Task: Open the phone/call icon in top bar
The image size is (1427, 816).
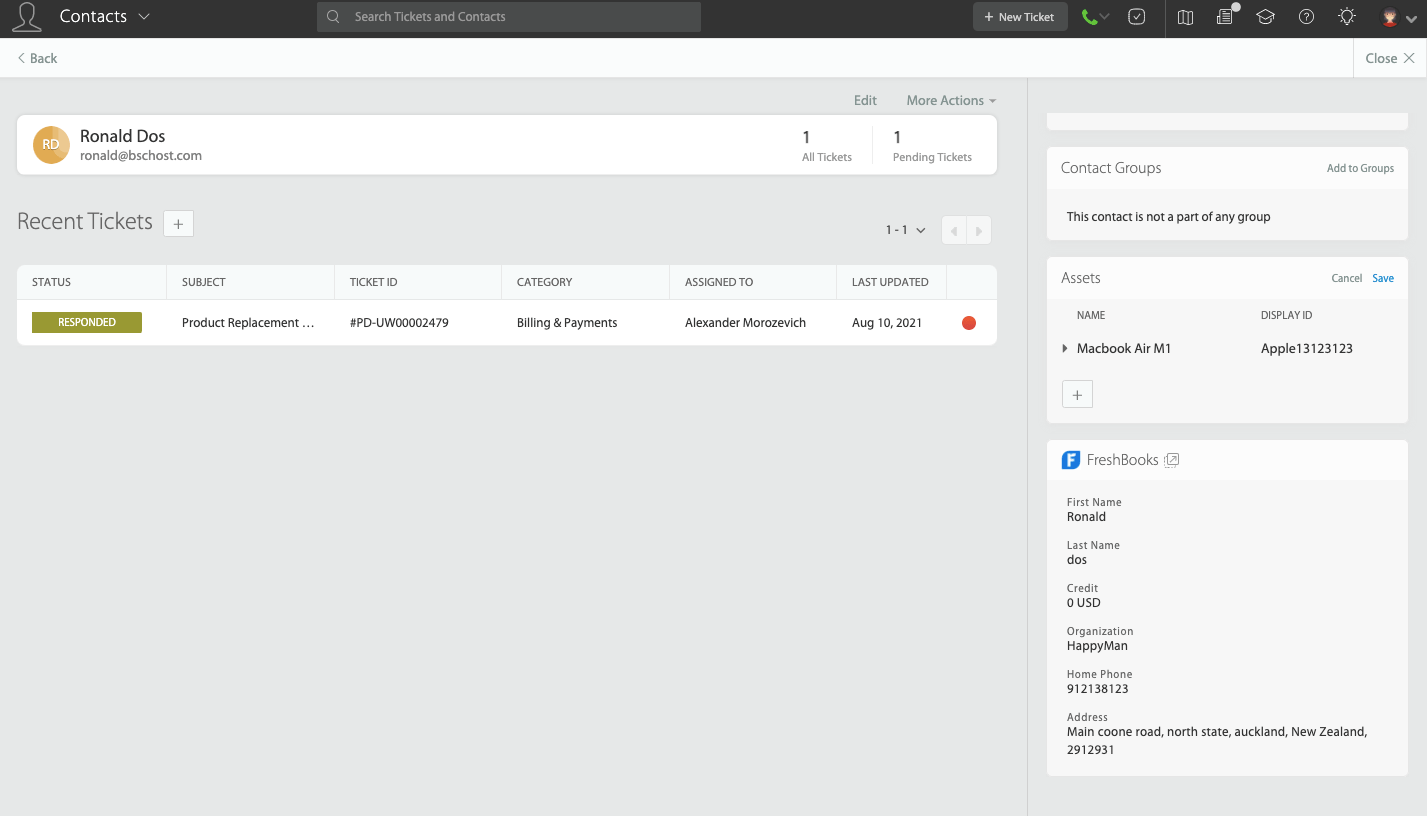Action: point(1090,17)
